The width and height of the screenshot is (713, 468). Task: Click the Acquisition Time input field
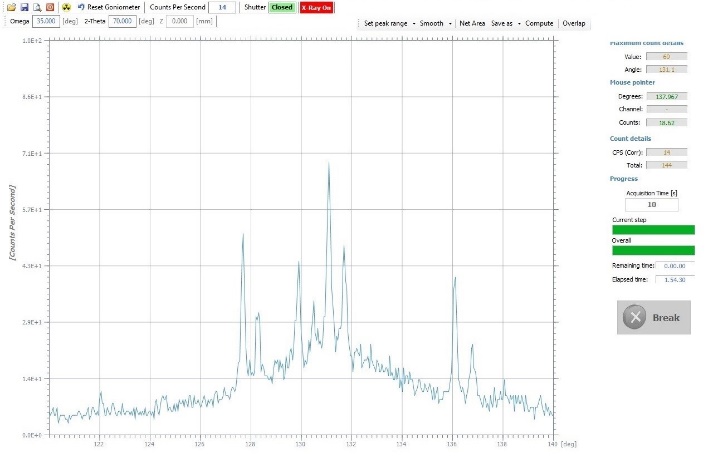[x=652, y=205]
